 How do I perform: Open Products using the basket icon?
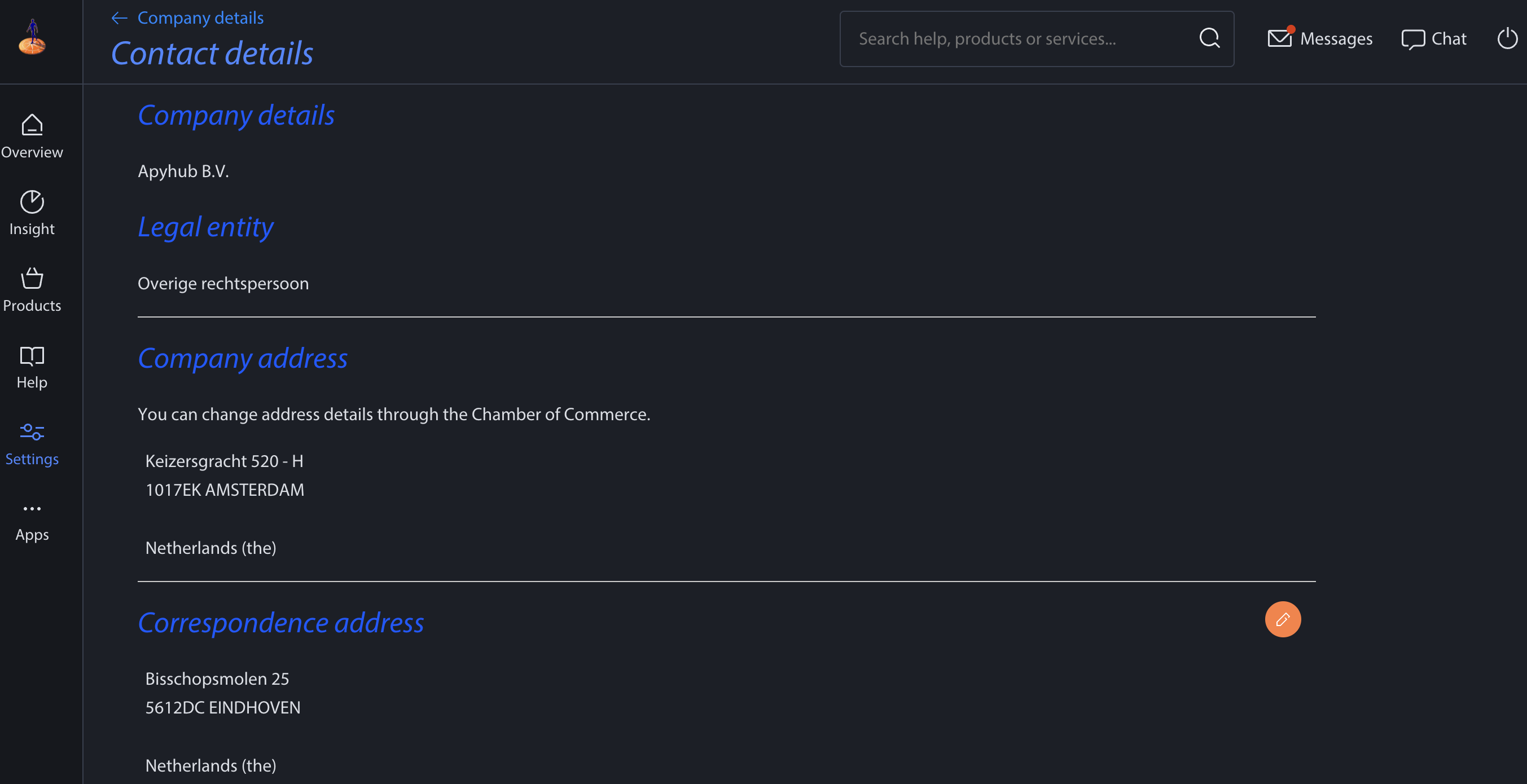pos(32,279)
